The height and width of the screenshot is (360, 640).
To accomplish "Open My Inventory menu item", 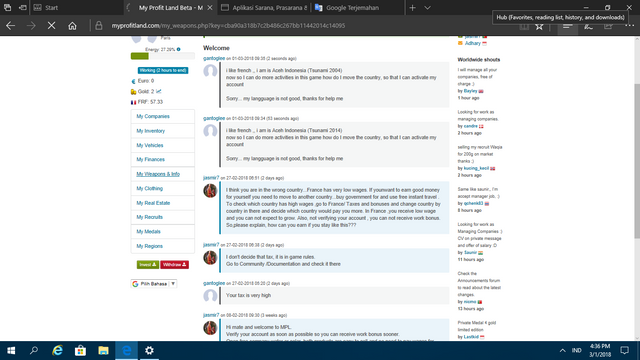I will (162, 131).
